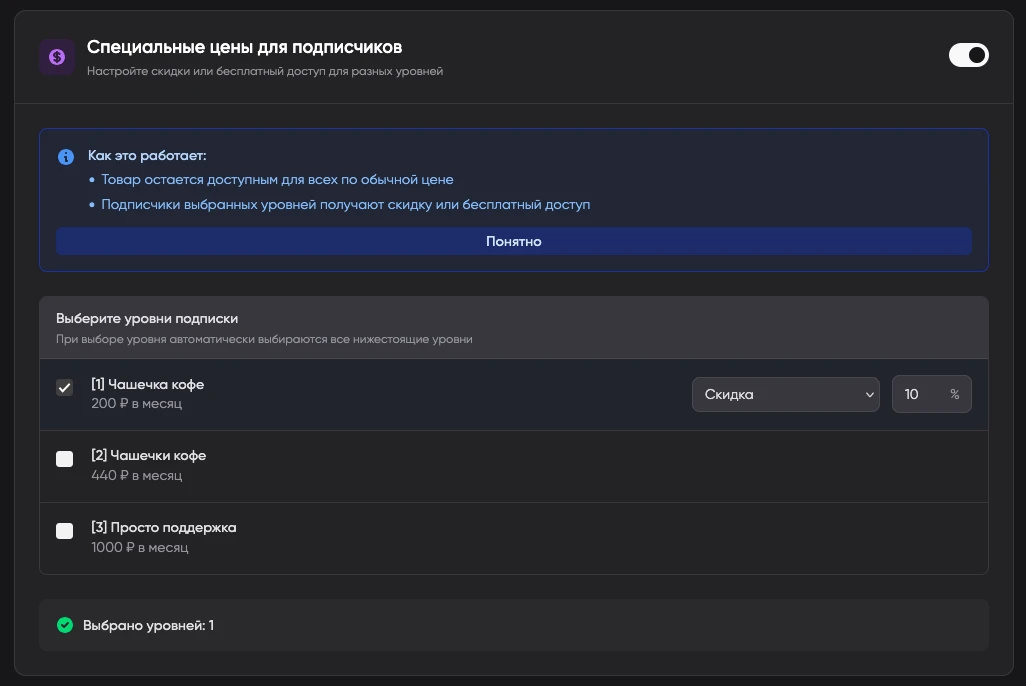Open the Скидка dropdown

click(x=785, y=394)
